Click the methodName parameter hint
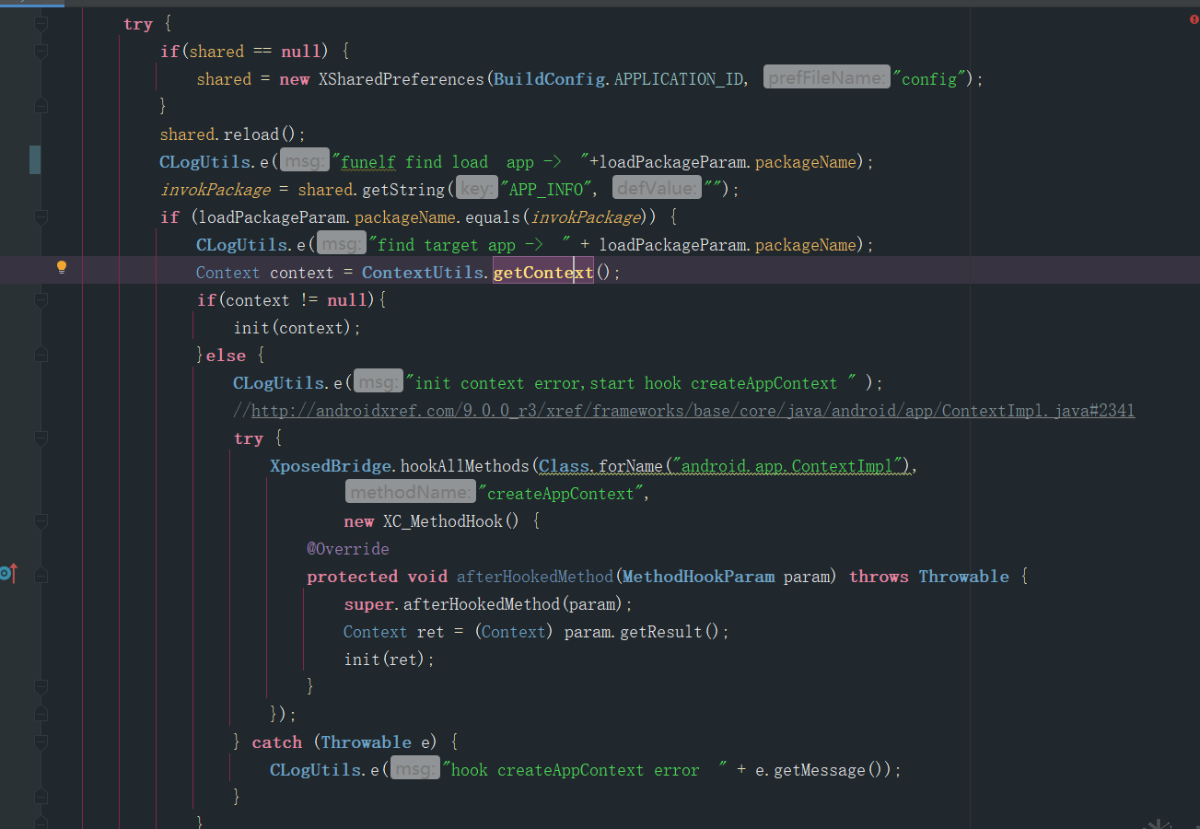1200x829 pixels. (410, 493)
